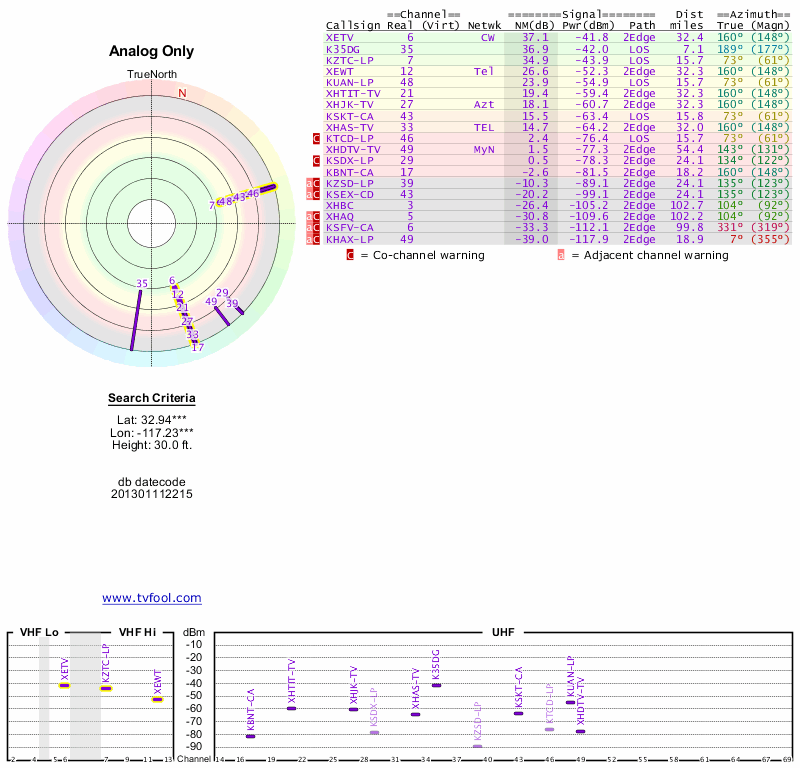Click the KBNT-CA marker in UHF chart
800x768 pixels.
click(251, 736)
